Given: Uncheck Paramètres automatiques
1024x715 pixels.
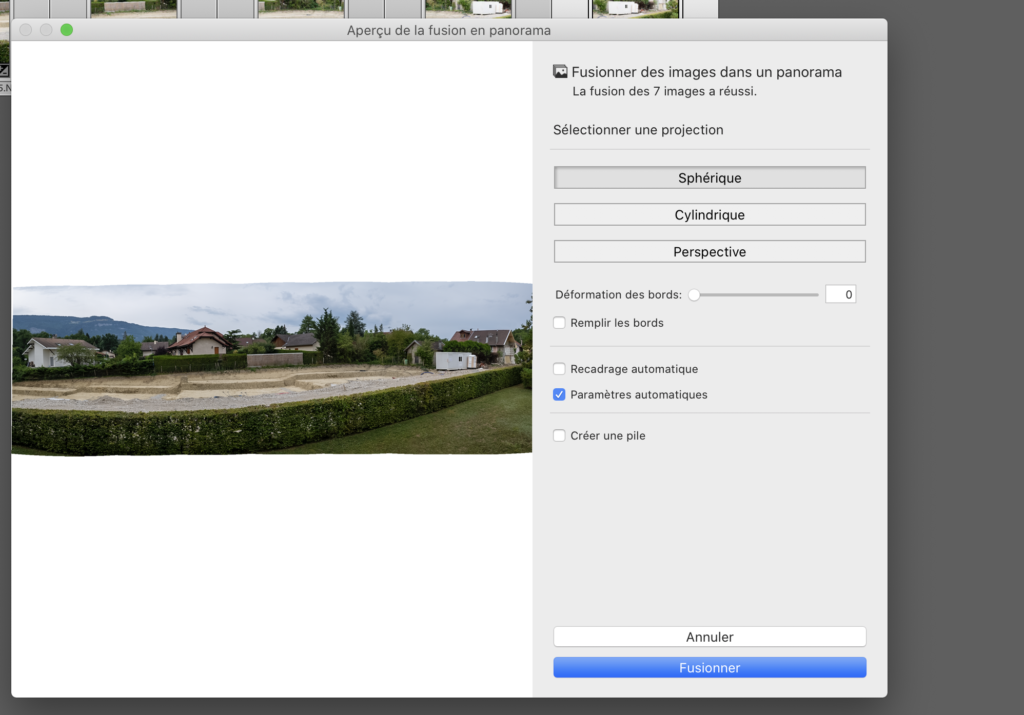Looking at the screenshot, I should (560, 395).
